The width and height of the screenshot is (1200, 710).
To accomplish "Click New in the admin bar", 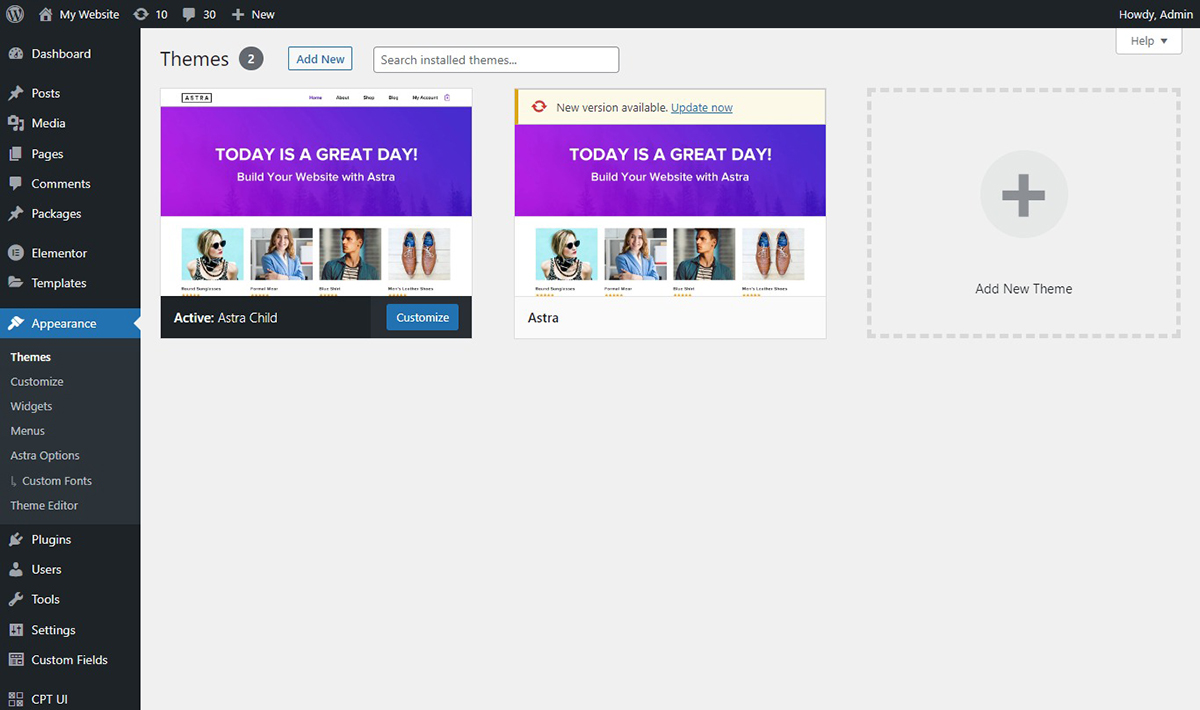I will (x=263, y=14).
